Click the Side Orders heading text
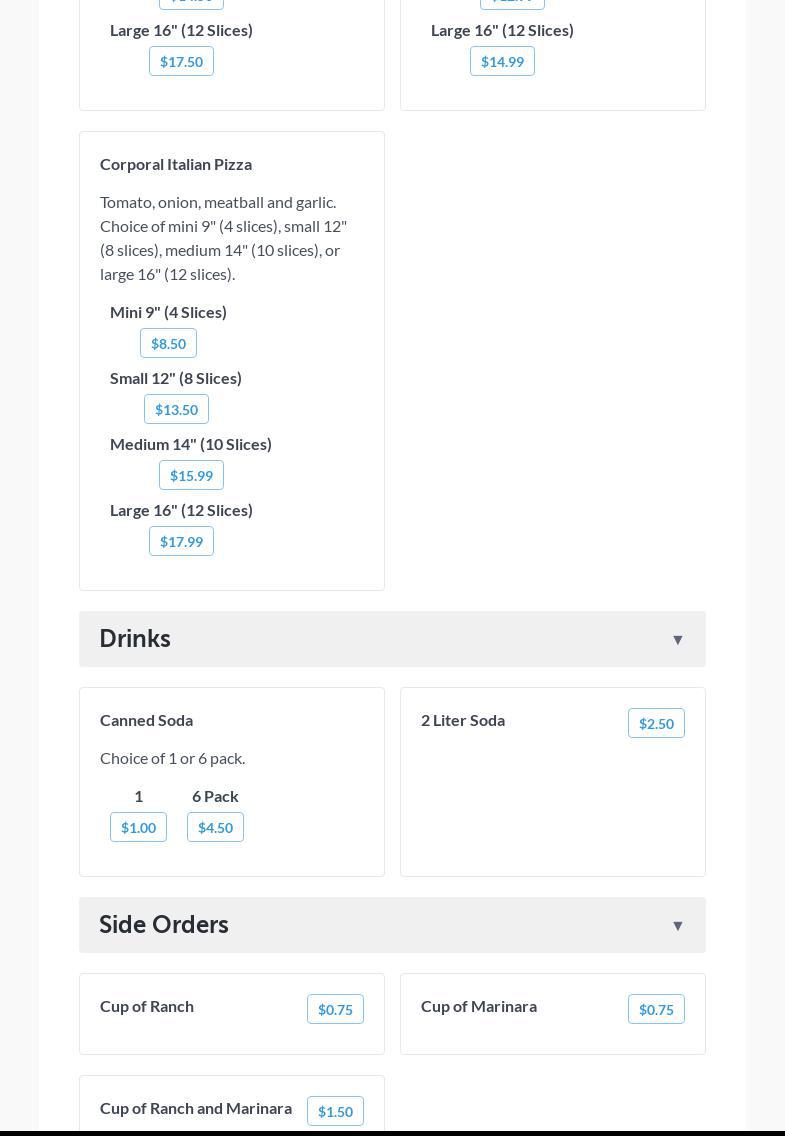785x1136 pixels. tap(164, 924)
